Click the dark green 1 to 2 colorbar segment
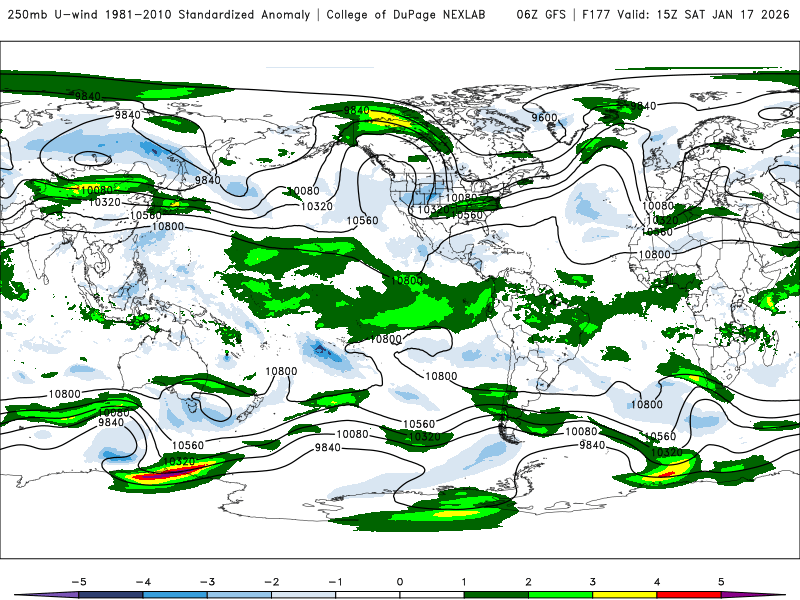Image resolution: width=800 pixels, height=600 pixels. (x=496, y=595)
